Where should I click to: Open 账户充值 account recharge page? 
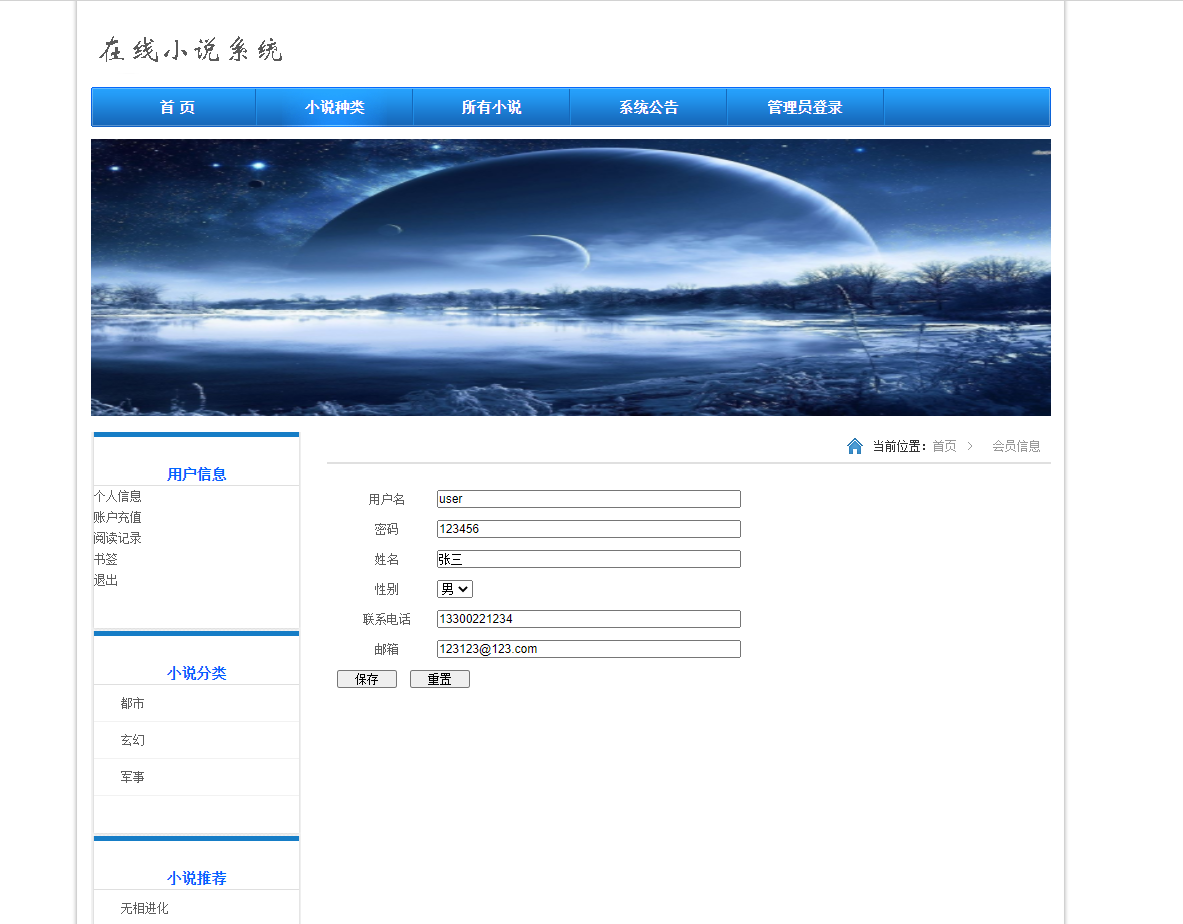117,517
